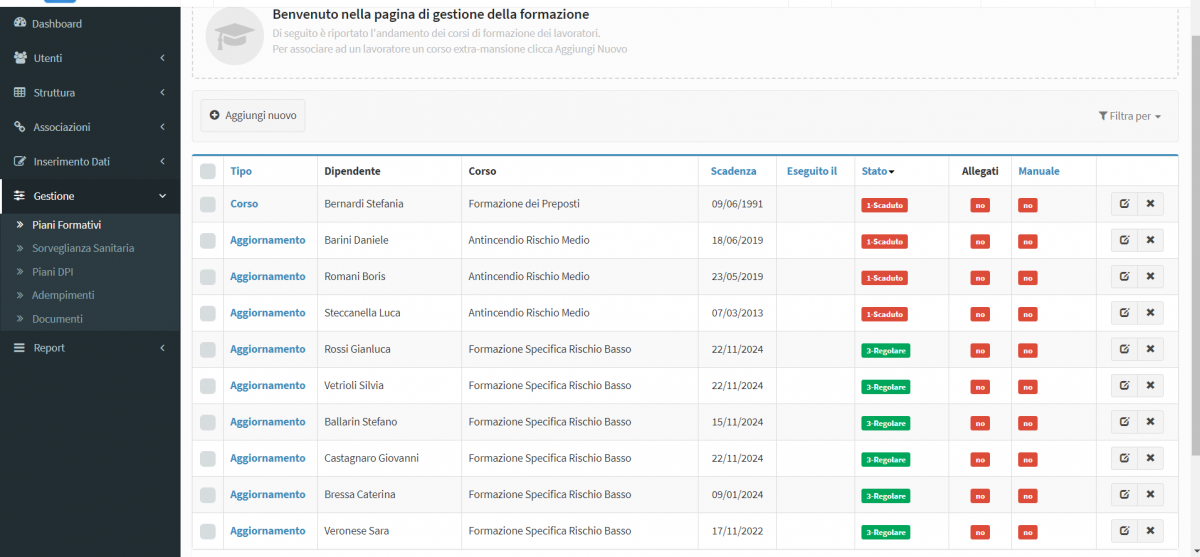Delete the Castagnaro Giovanni entry
The width and height of the screenshot is (1200, 557).
coord(1150,458)
